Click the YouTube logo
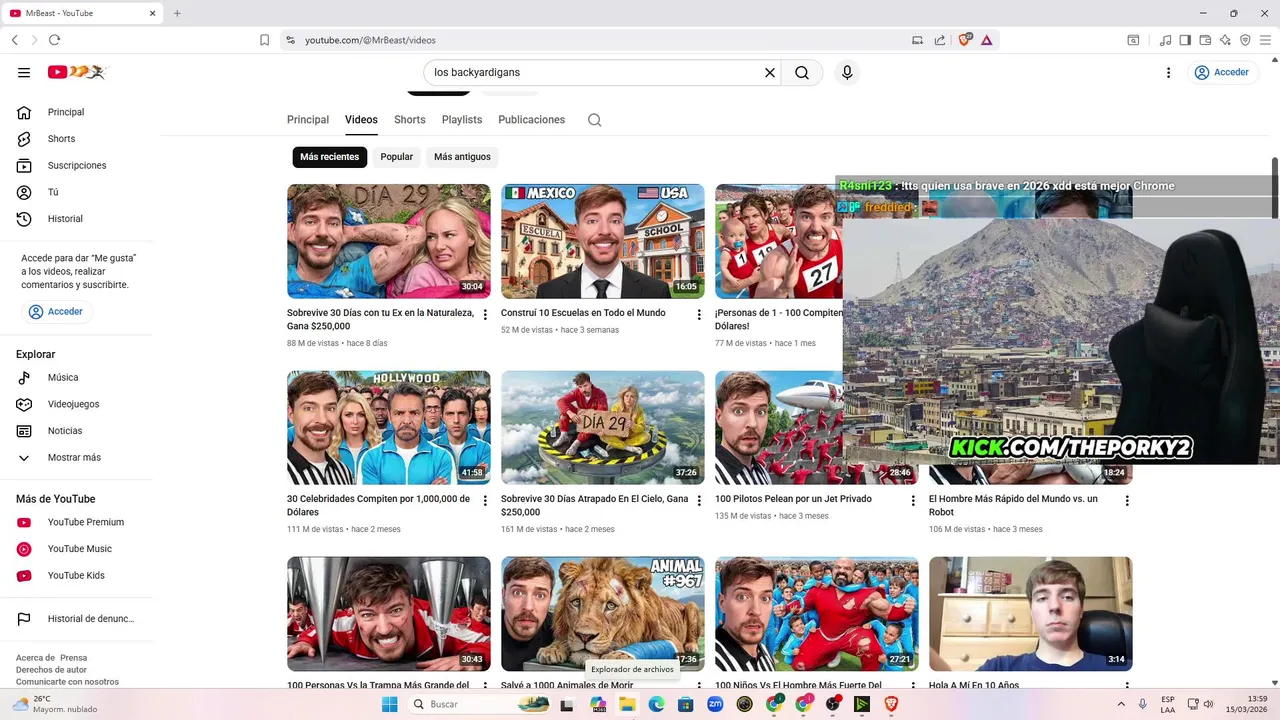 [76, 72]
